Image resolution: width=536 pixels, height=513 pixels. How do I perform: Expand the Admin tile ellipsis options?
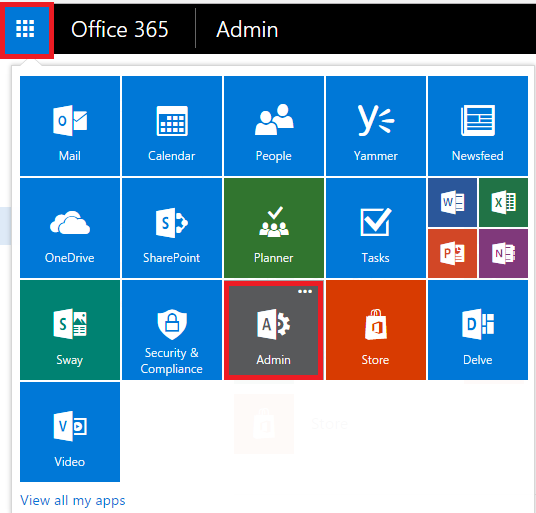[305, 292]
